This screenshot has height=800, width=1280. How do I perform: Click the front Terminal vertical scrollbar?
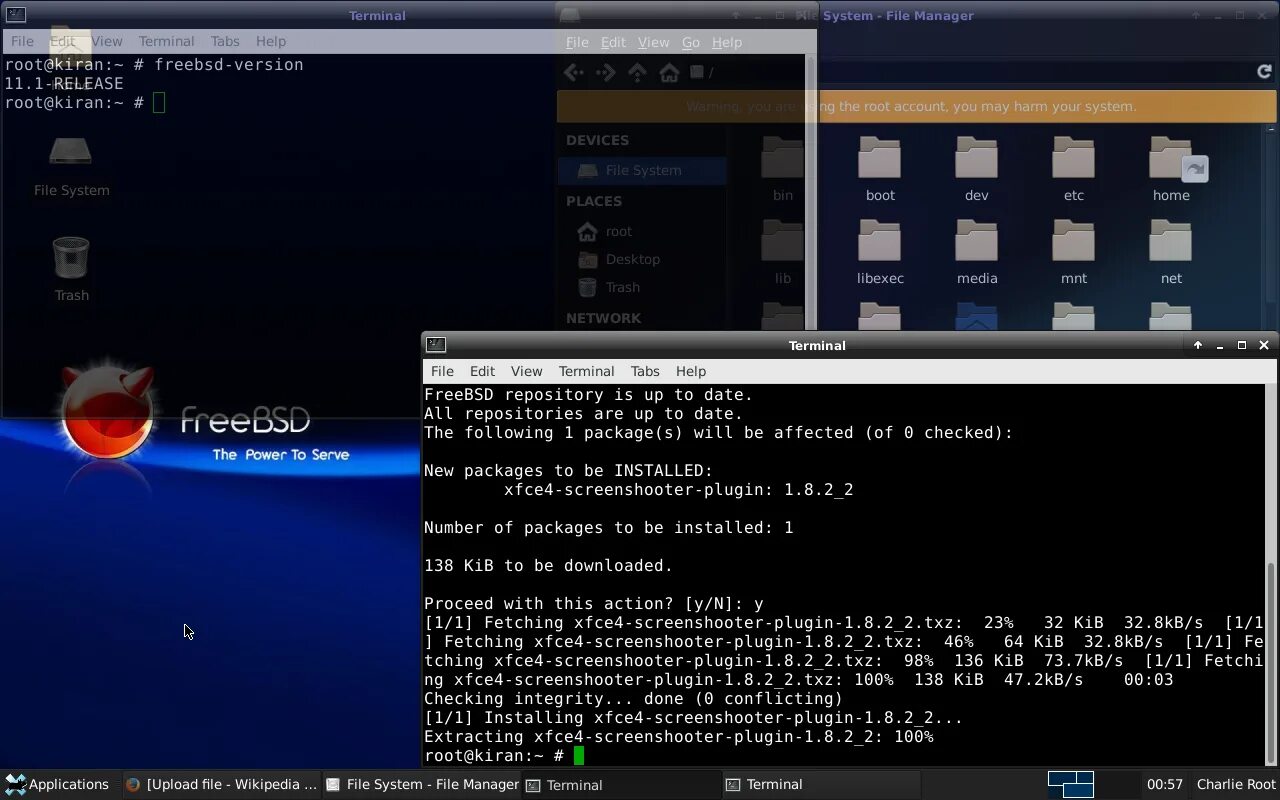pos(1271,662)
